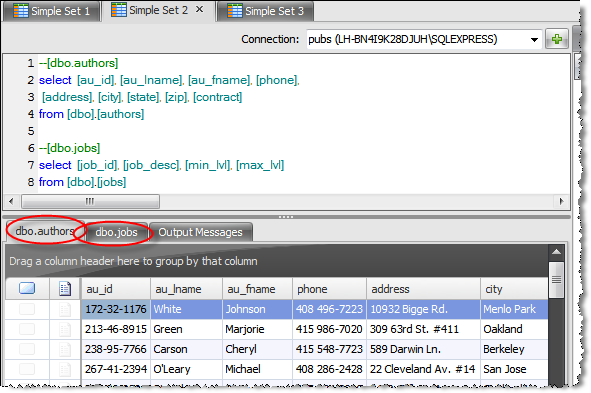Select the cell San Jose
Screen dimensions: 591x393
514,369
